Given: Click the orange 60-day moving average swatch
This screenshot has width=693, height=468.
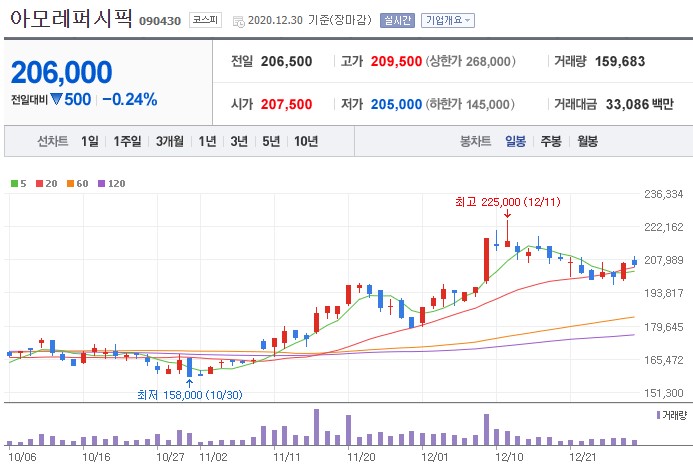Looking at the screenshot, I should [70, 183].
